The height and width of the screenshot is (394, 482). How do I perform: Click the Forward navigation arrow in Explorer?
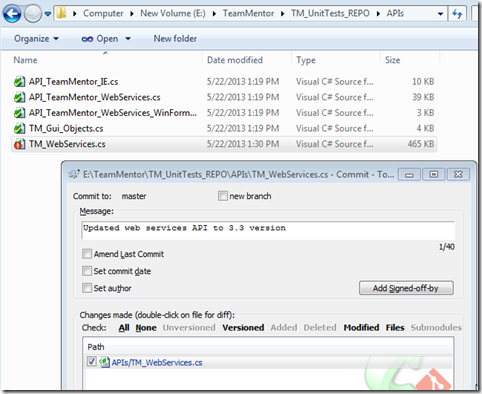33,14
